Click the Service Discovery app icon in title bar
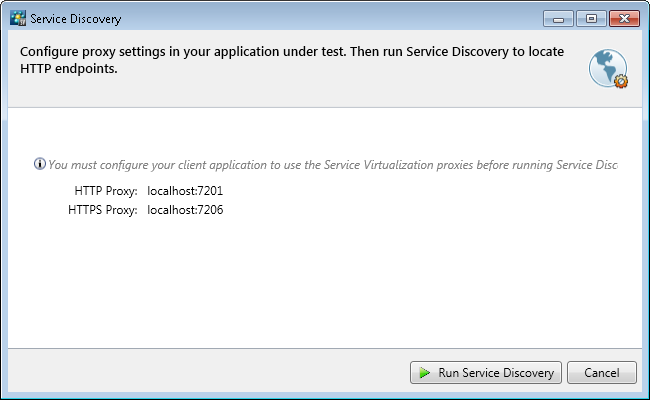 17,18
